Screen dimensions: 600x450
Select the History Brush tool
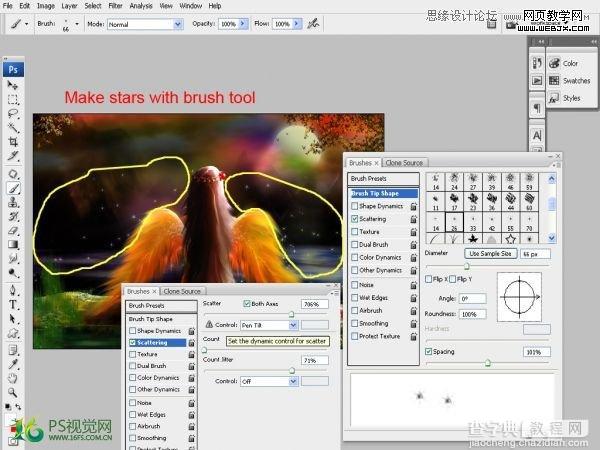[13, 216]
